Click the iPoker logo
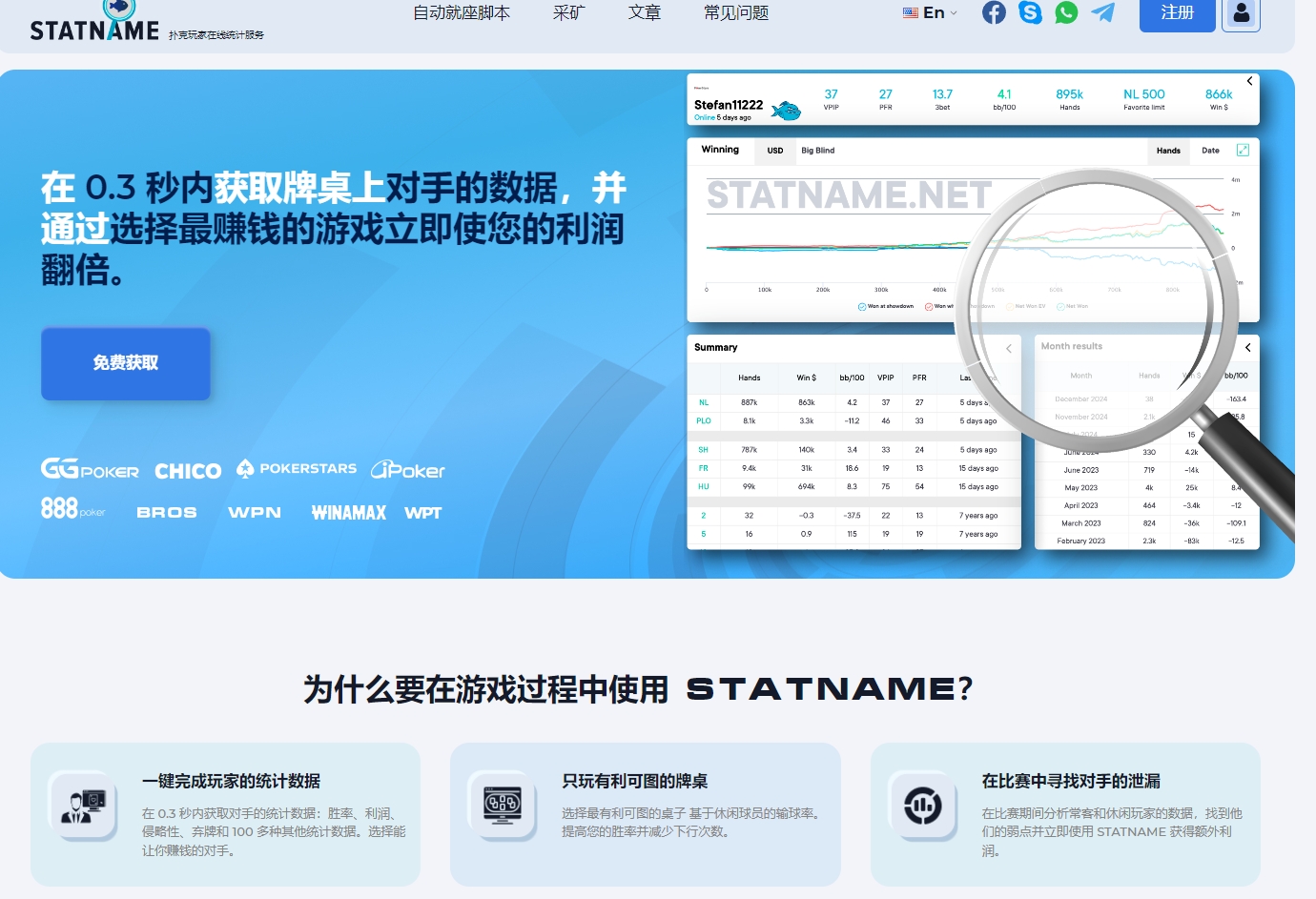The height and width of the screenshot is (899, 1316). [x=408, y=469]
